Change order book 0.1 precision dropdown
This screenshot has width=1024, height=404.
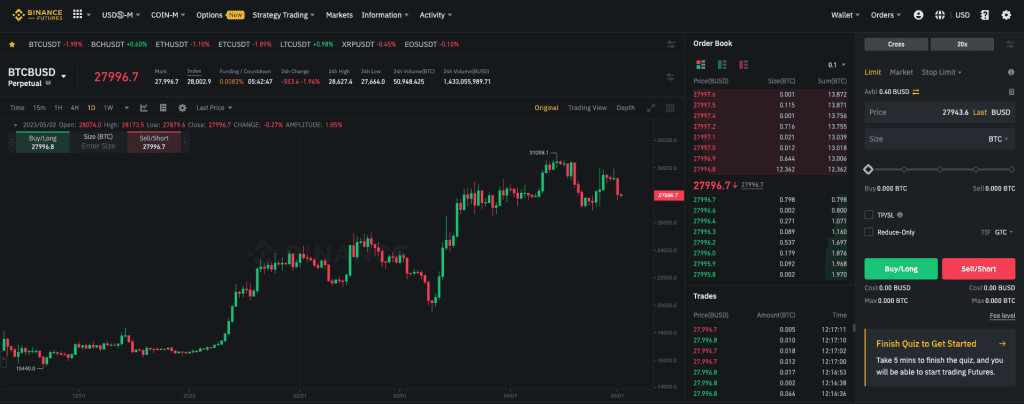pos(837,65)
